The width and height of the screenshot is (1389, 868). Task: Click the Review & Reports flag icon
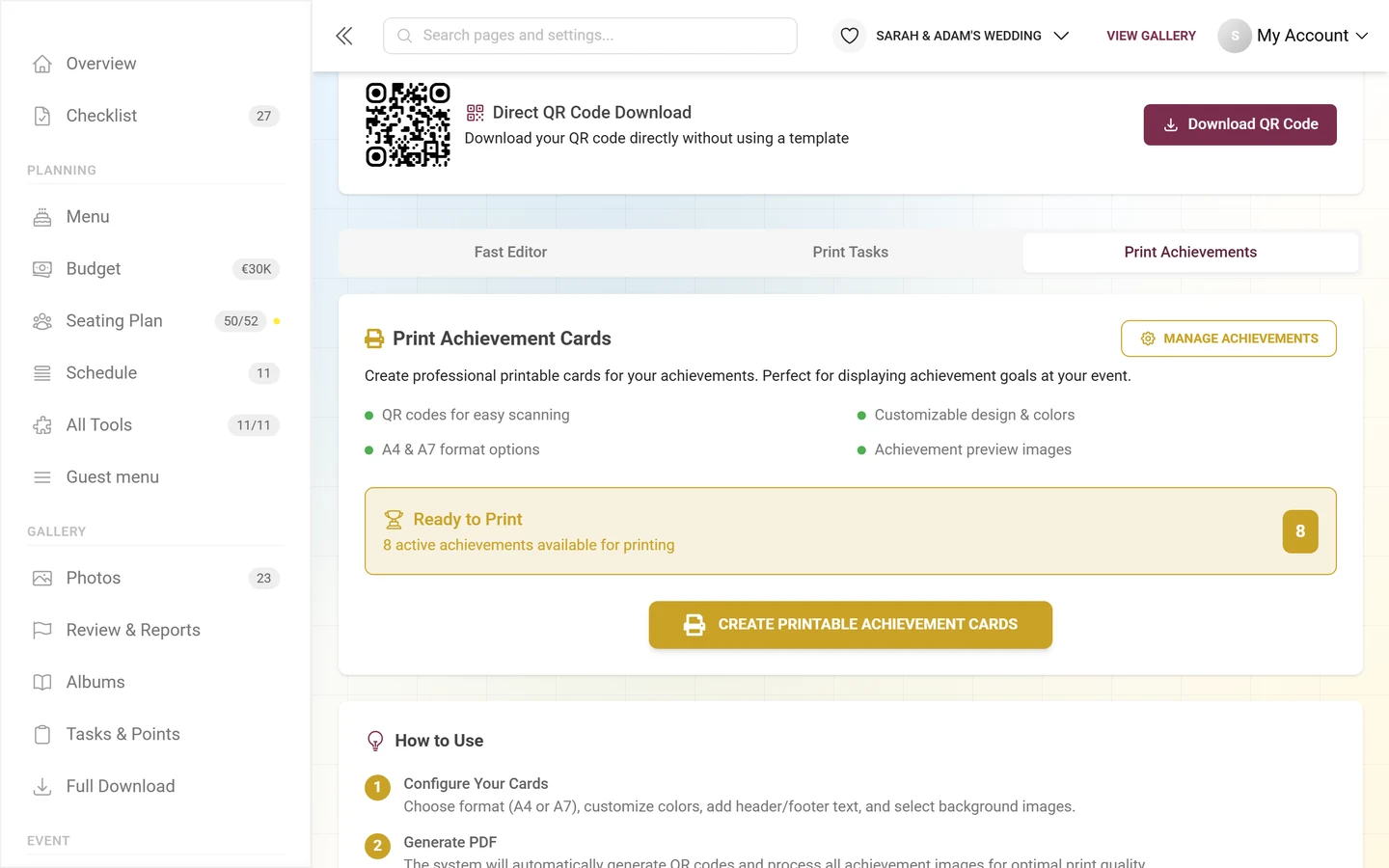(x=42, y=631)
